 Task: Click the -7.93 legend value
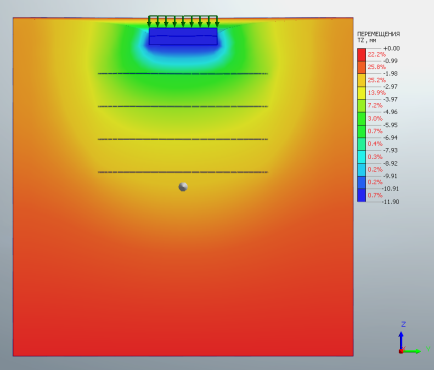coord(390,150)
